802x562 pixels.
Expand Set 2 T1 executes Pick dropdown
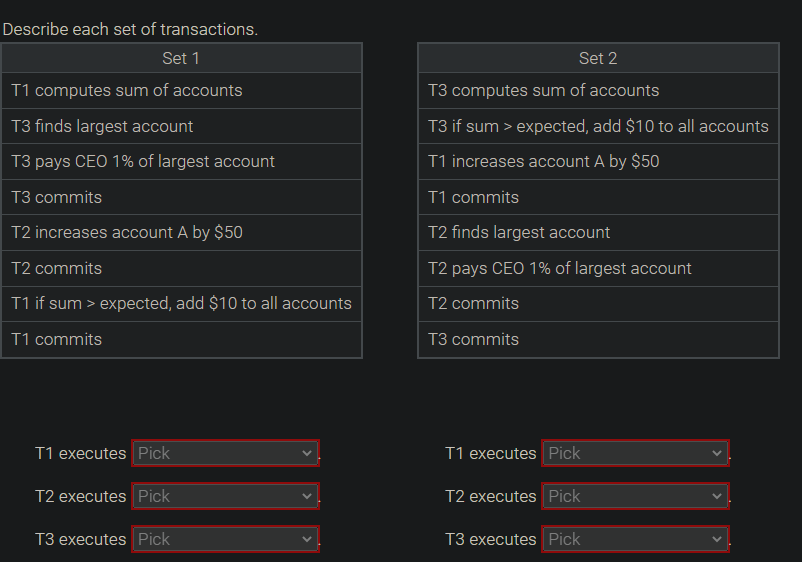coord(635,453)
